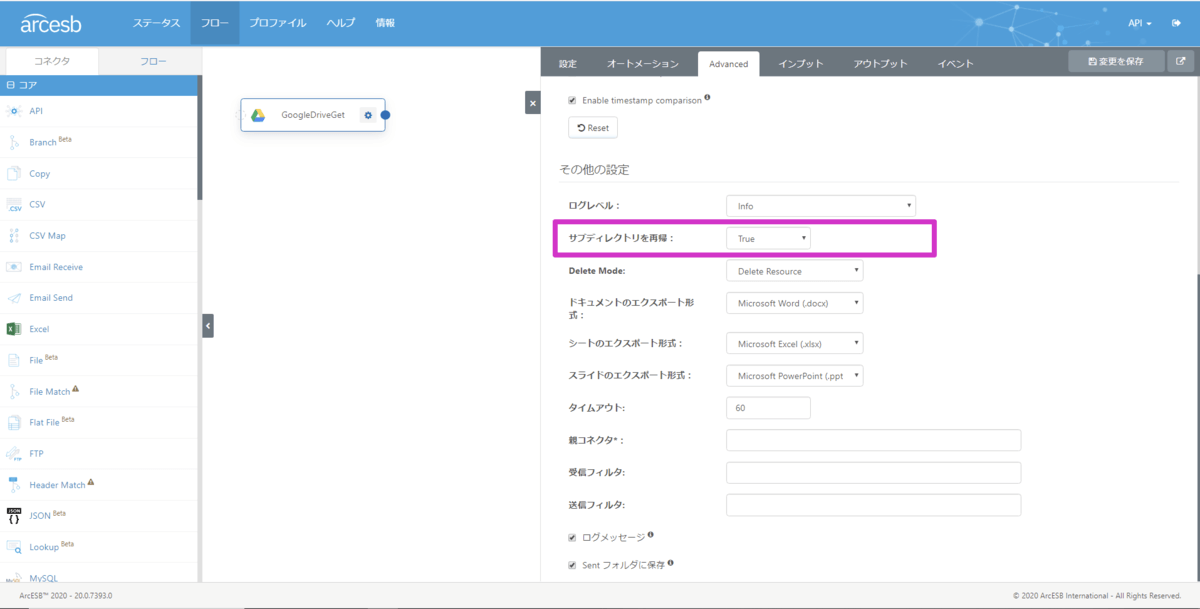Select the Flat File connector icon
This screenshot has width=1200, height=609.
[14, 422]
